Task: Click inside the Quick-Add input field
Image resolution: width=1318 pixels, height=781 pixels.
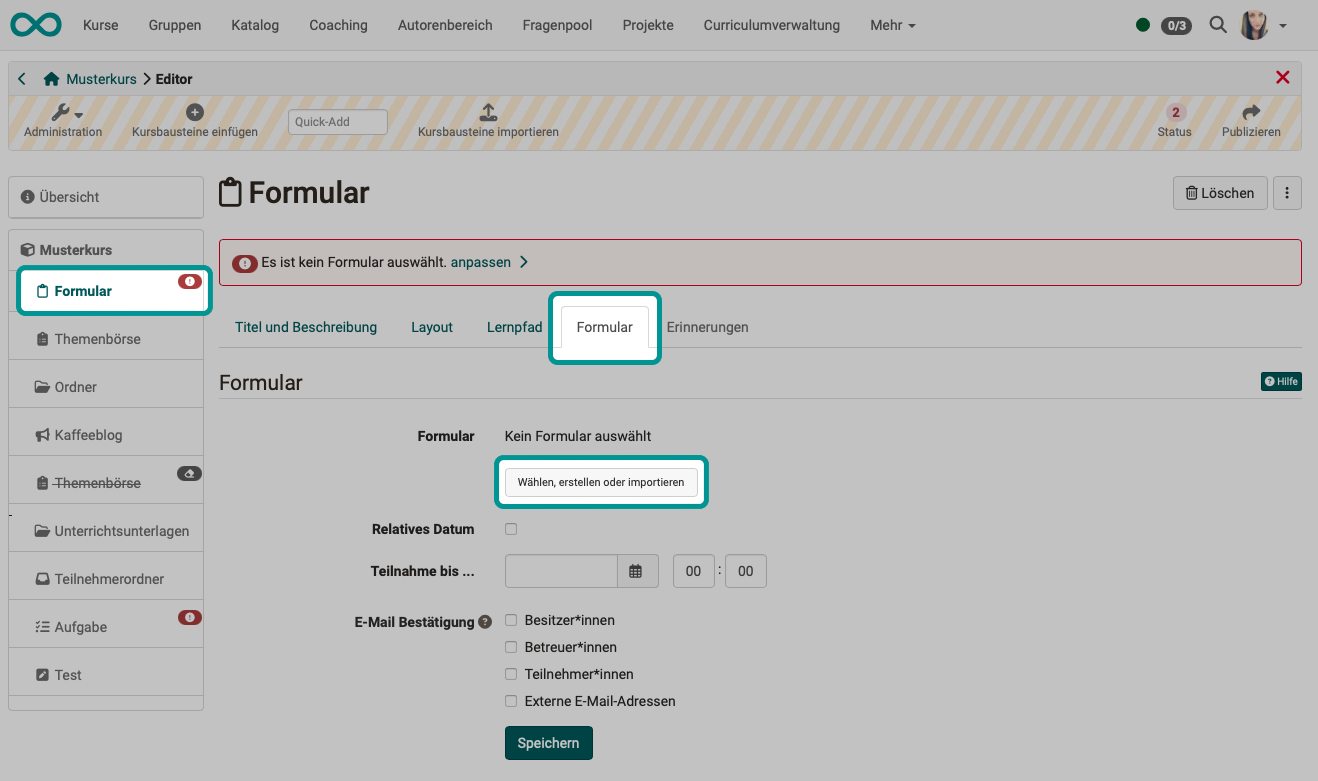Action: 336,121
